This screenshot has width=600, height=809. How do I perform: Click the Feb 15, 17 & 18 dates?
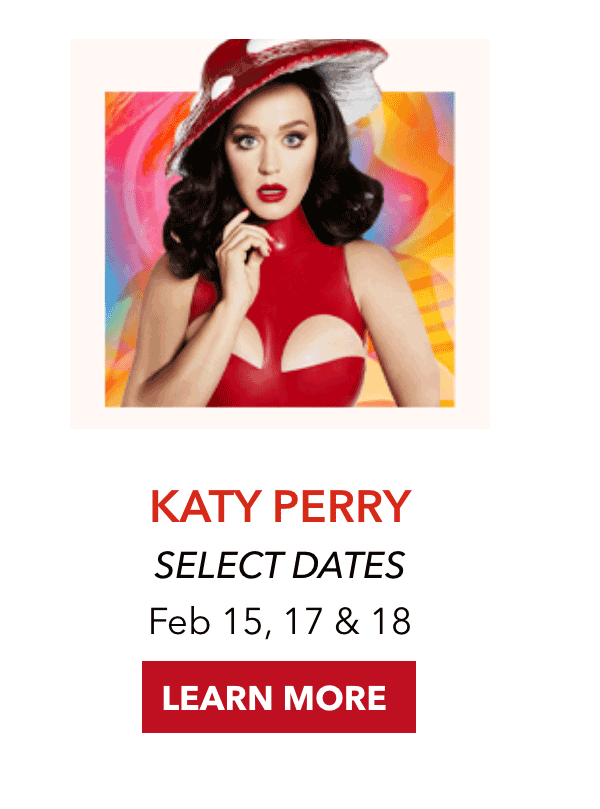pos(280,622)
